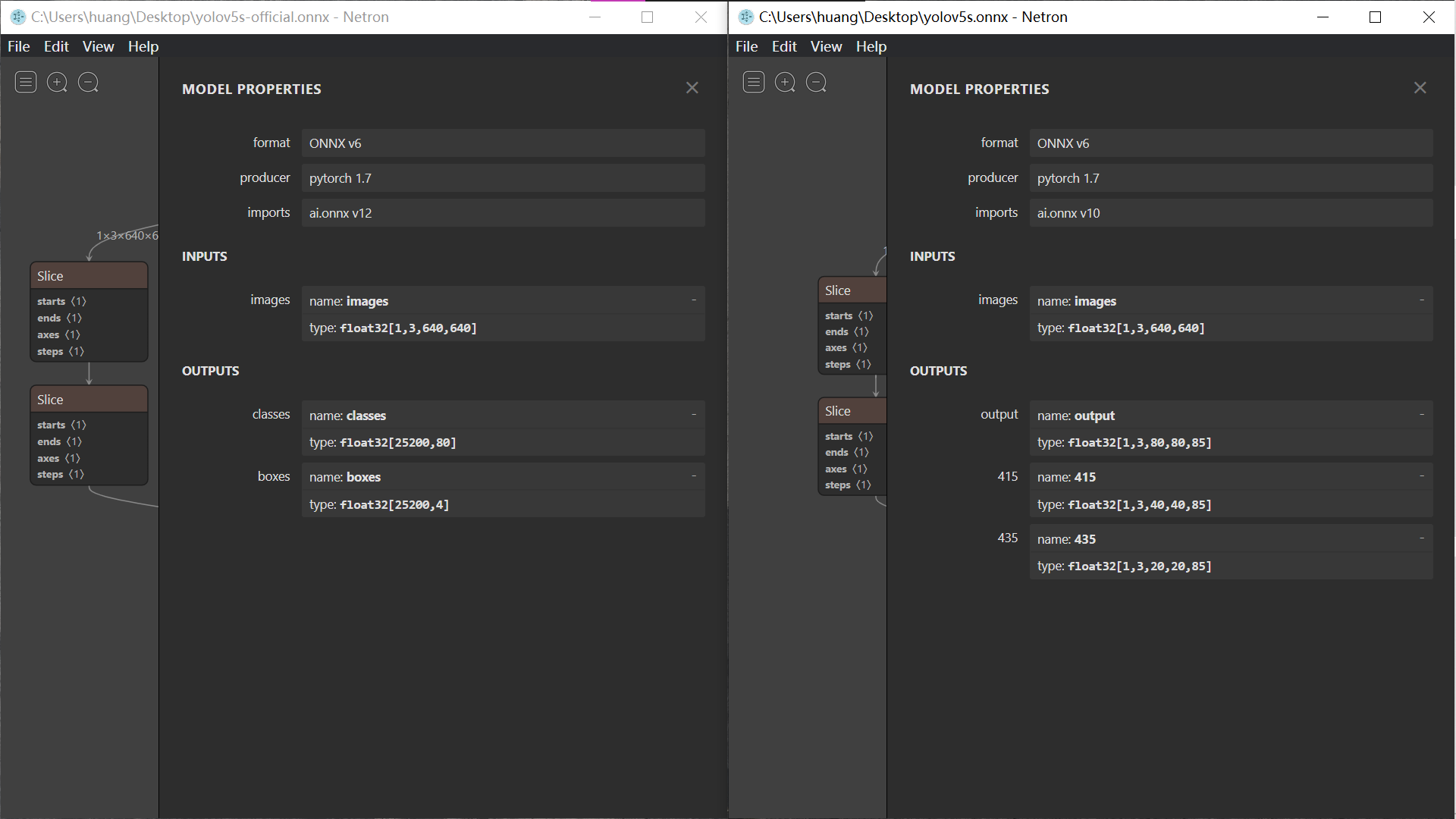Click name: classes row in left window
Viewport: 1456px width, 819px height.
(x=504, y=415)
